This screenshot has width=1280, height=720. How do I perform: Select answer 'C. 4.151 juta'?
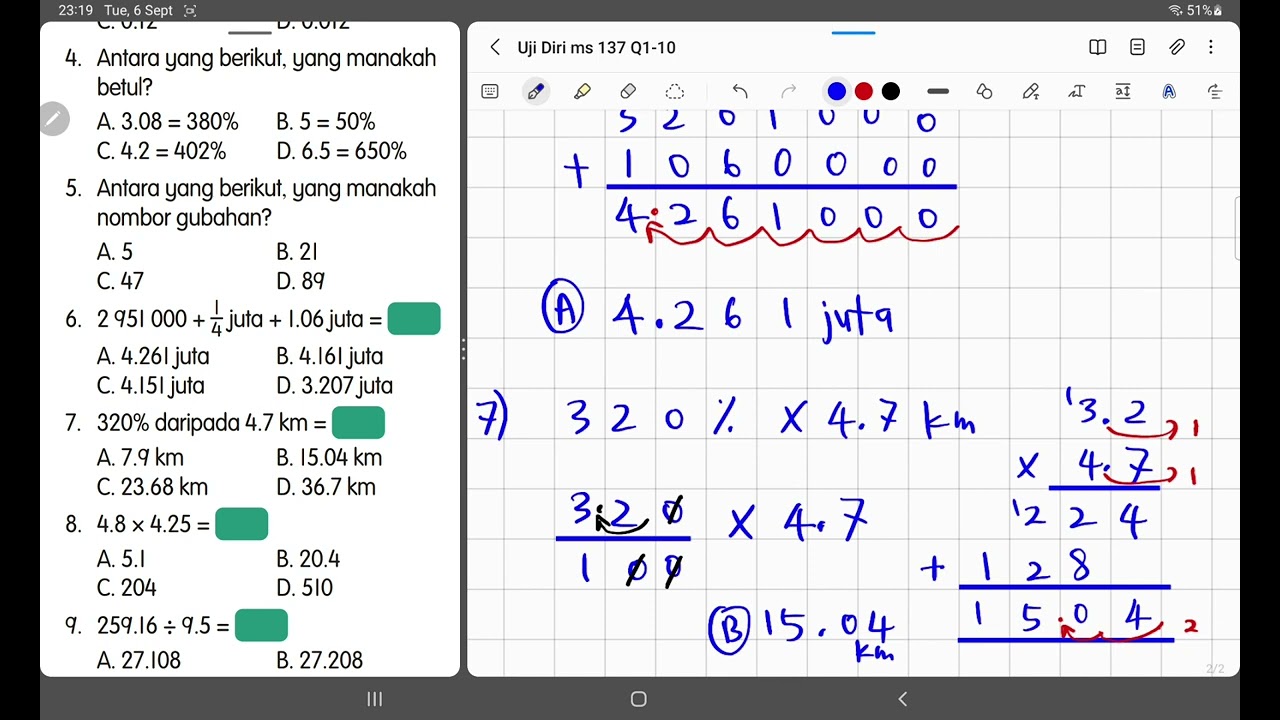pos(151,386)
